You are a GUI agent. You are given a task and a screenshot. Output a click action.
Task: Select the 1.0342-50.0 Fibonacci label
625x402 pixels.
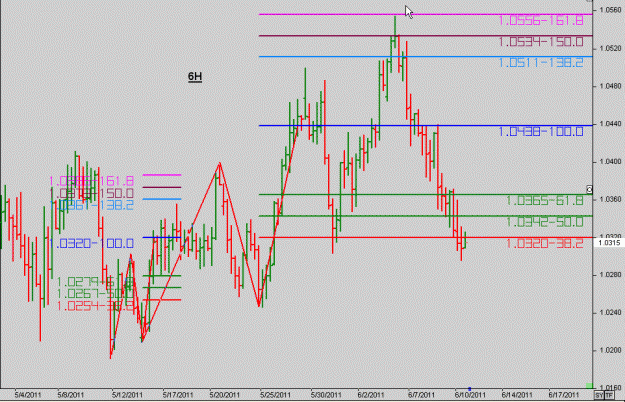[545, 222]
